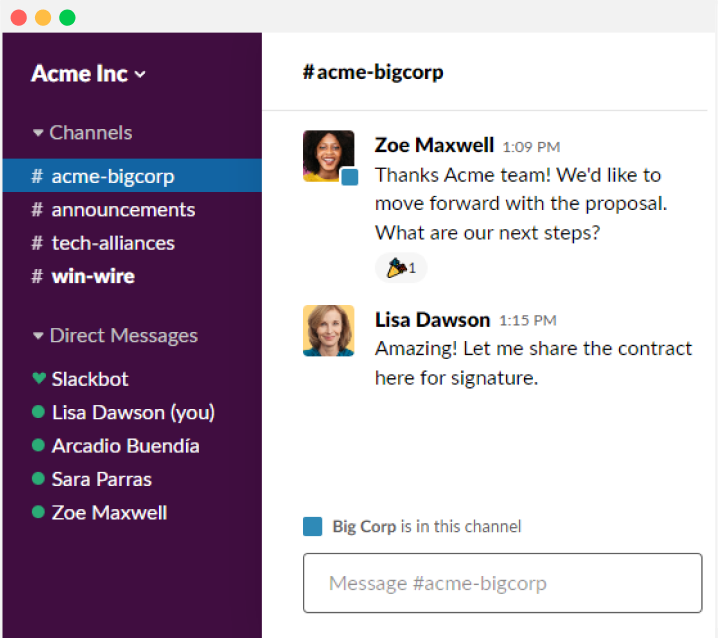Click Zoe Maxwell's name in the message
This screenshot has height=638, width=718.
pyautogui.click(x=434, y=145)
